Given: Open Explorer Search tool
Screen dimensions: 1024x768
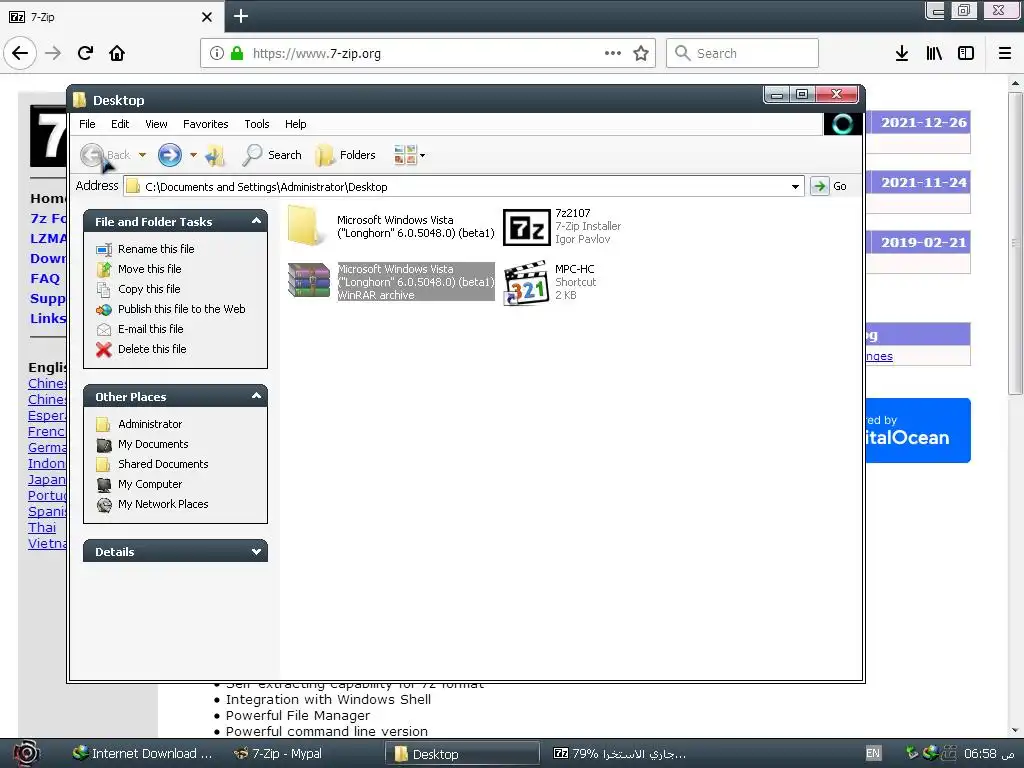Looking at the screenshot, I should click(x=272, y=155).
